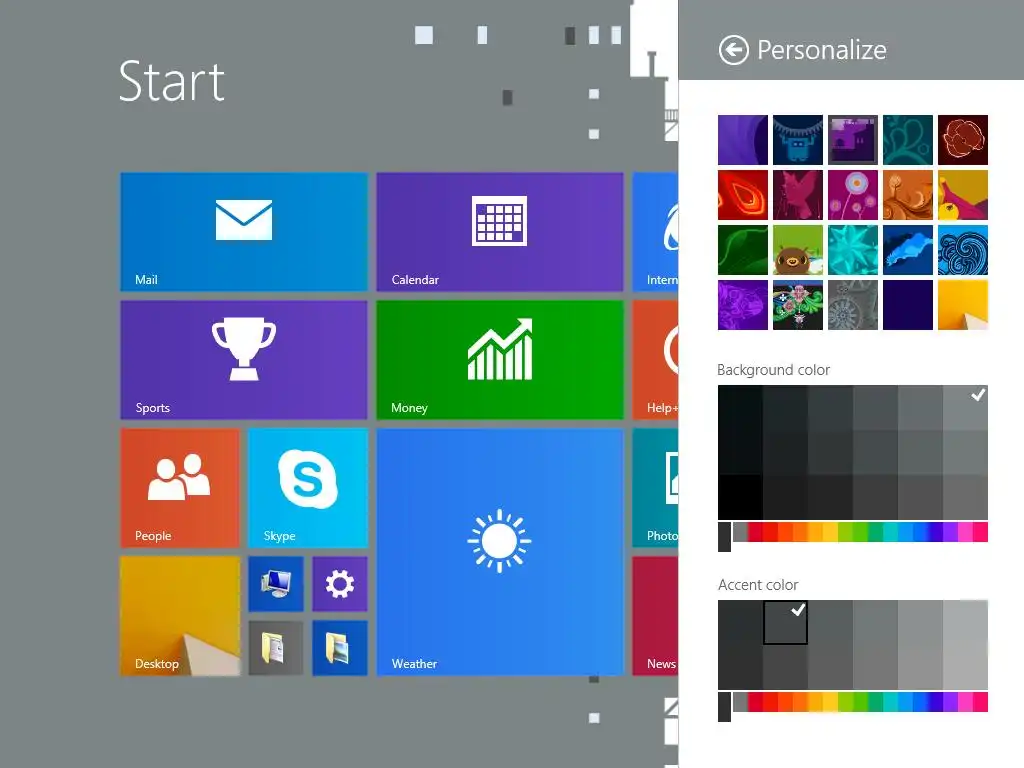
Task: Open the Pictures folder tile
Action: [x=340, y=648]
